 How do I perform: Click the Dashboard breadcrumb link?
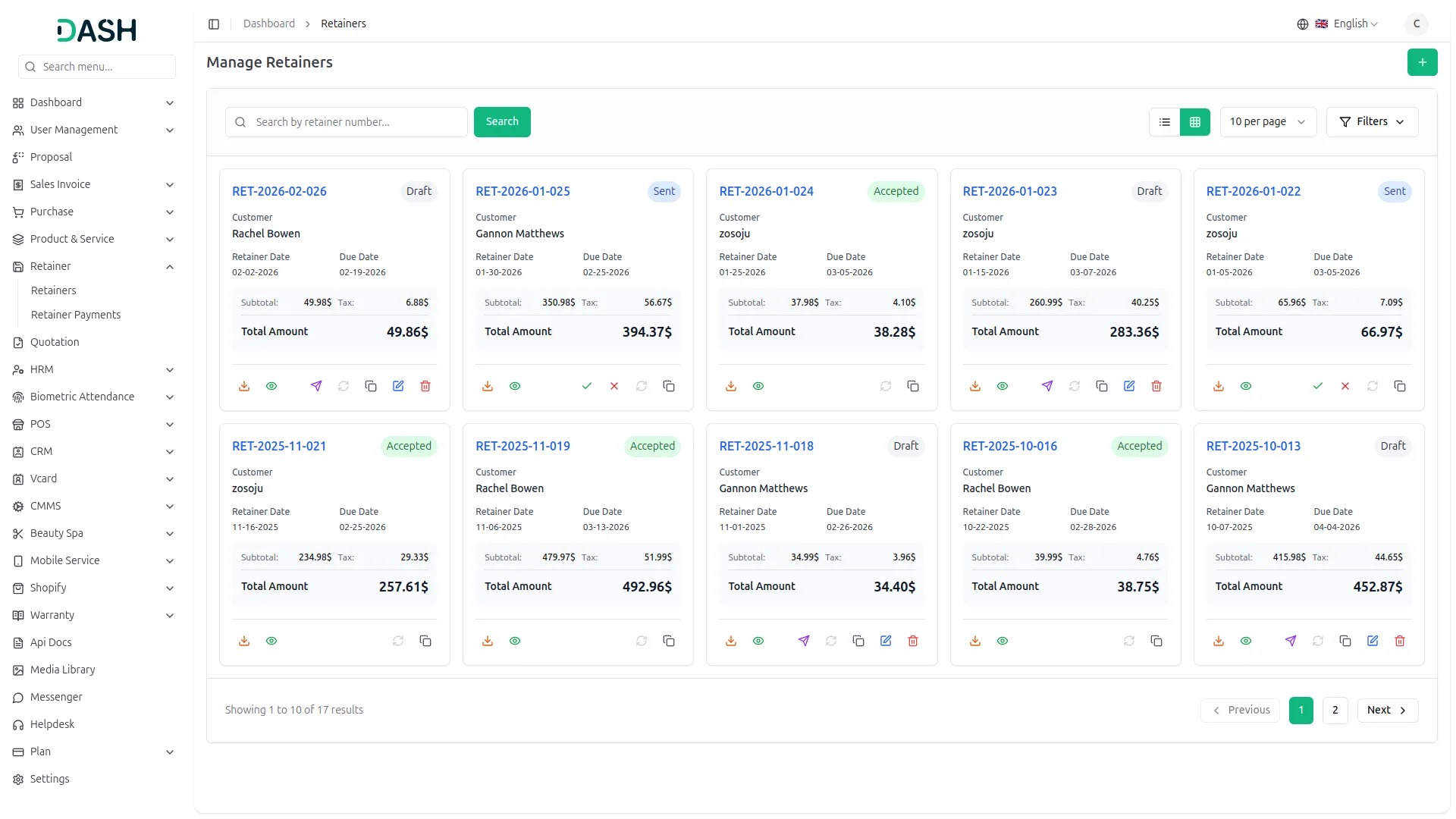[x=269, y=24]
